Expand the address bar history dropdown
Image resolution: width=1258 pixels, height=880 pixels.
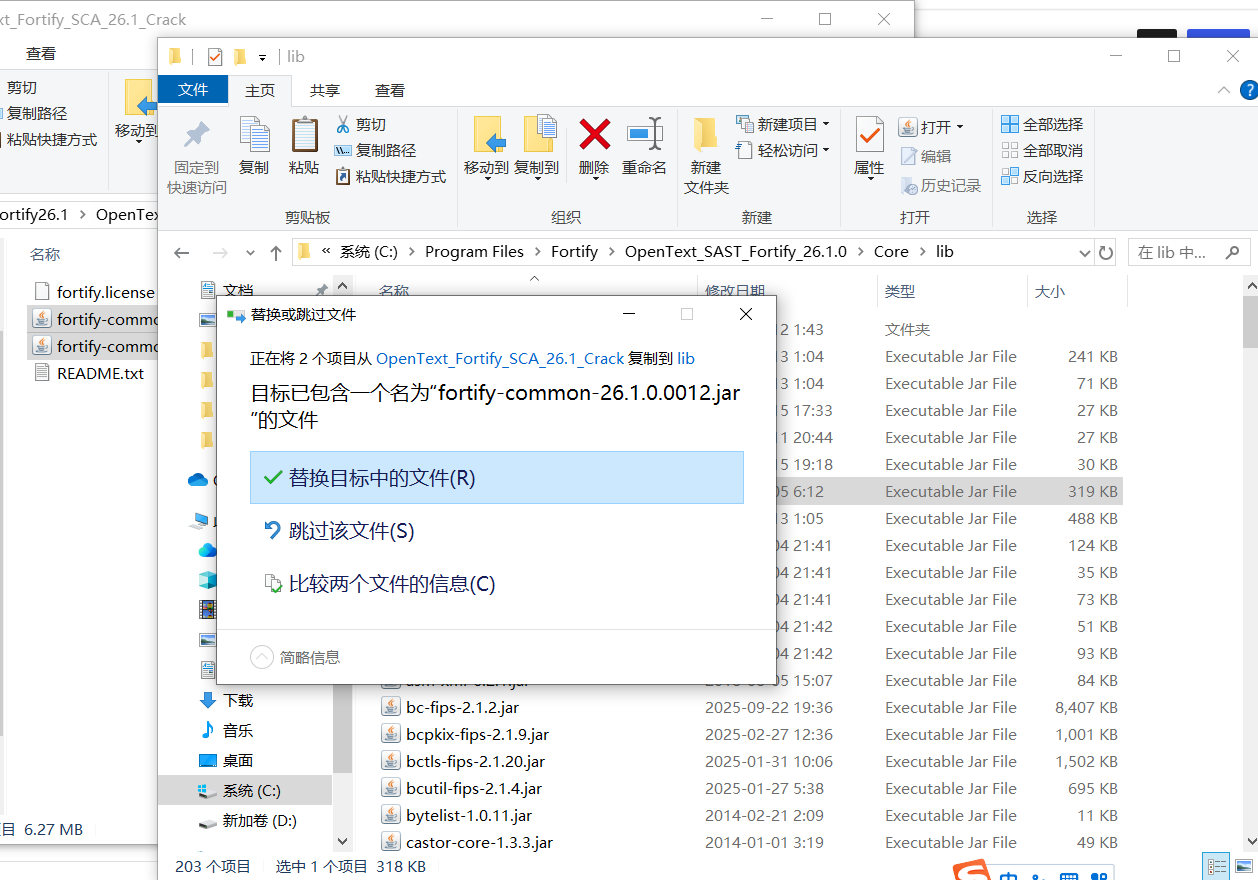tap(1084, 253)
